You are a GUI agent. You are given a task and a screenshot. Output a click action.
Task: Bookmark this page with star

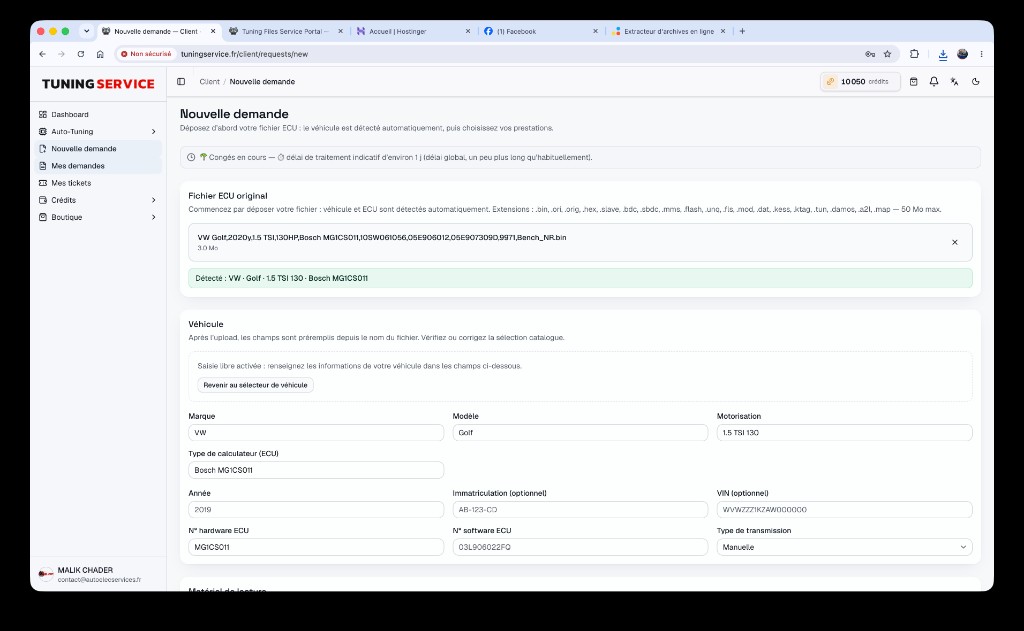tap(888, 54)
